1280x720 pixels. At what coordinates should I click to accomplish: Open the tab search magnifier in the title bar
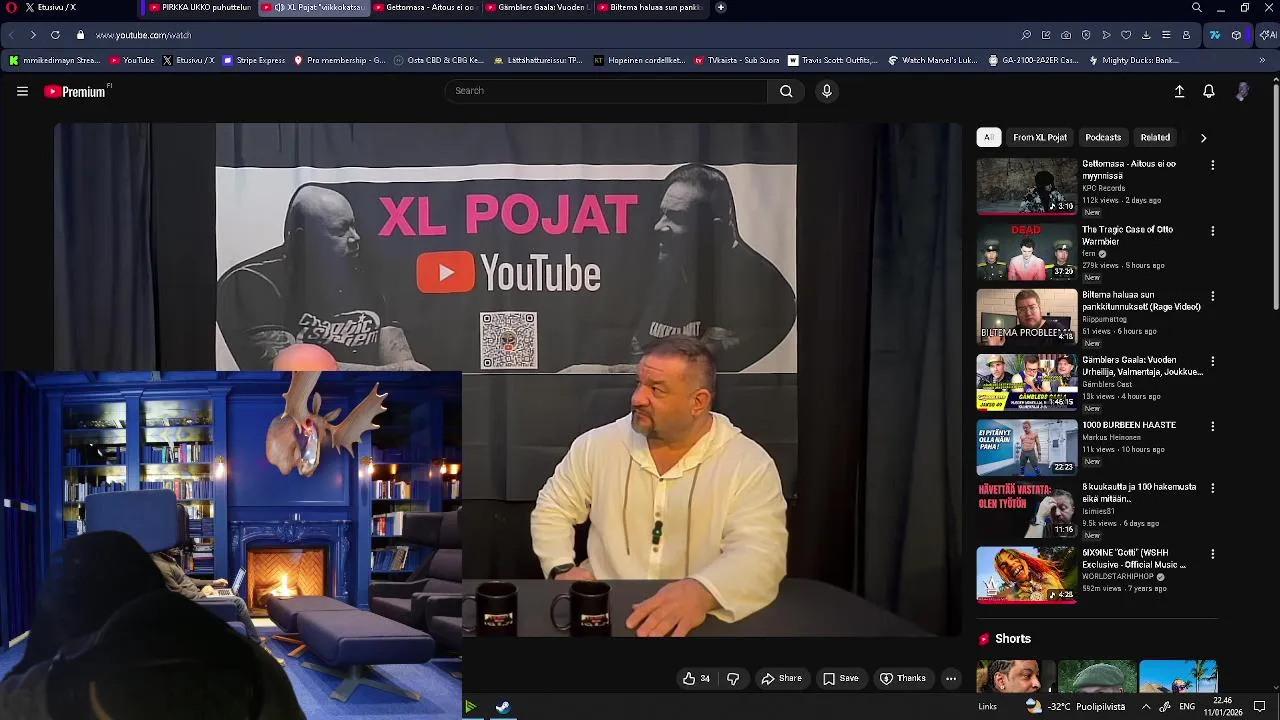pyautogui.click(x=1197, y=7)
